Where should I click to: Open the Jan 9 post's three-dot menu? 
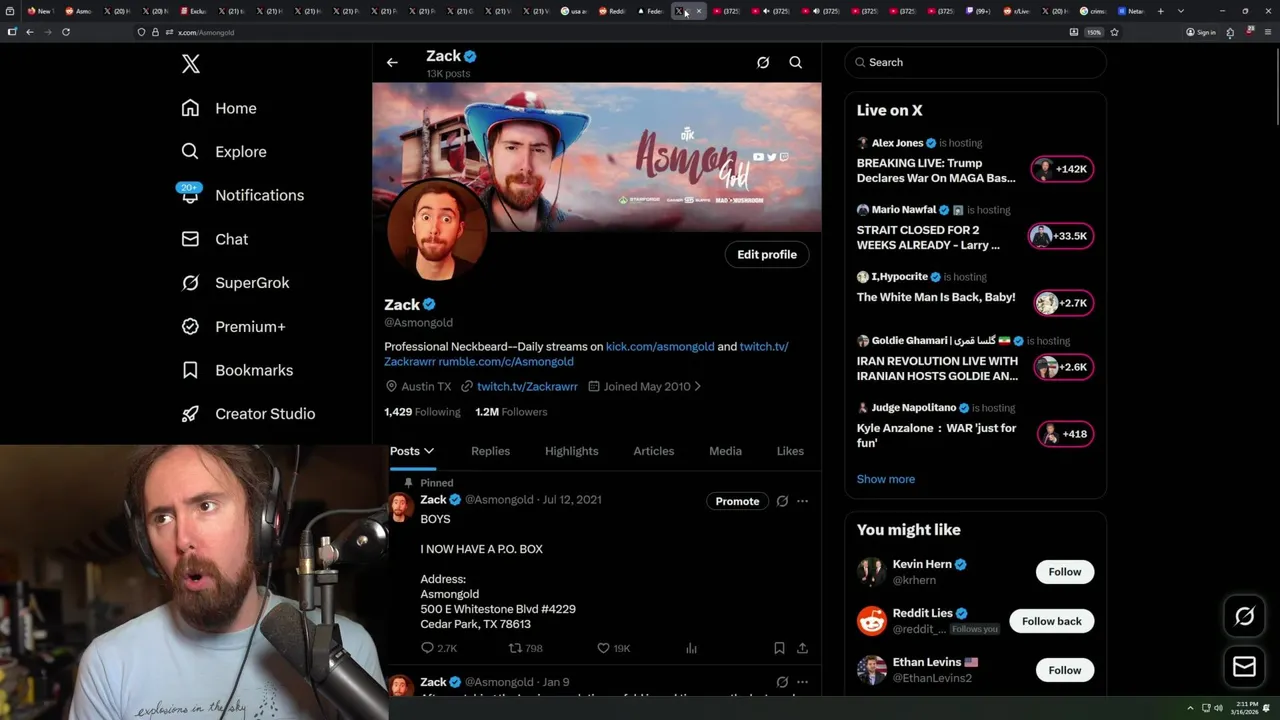tap(802, 682)
